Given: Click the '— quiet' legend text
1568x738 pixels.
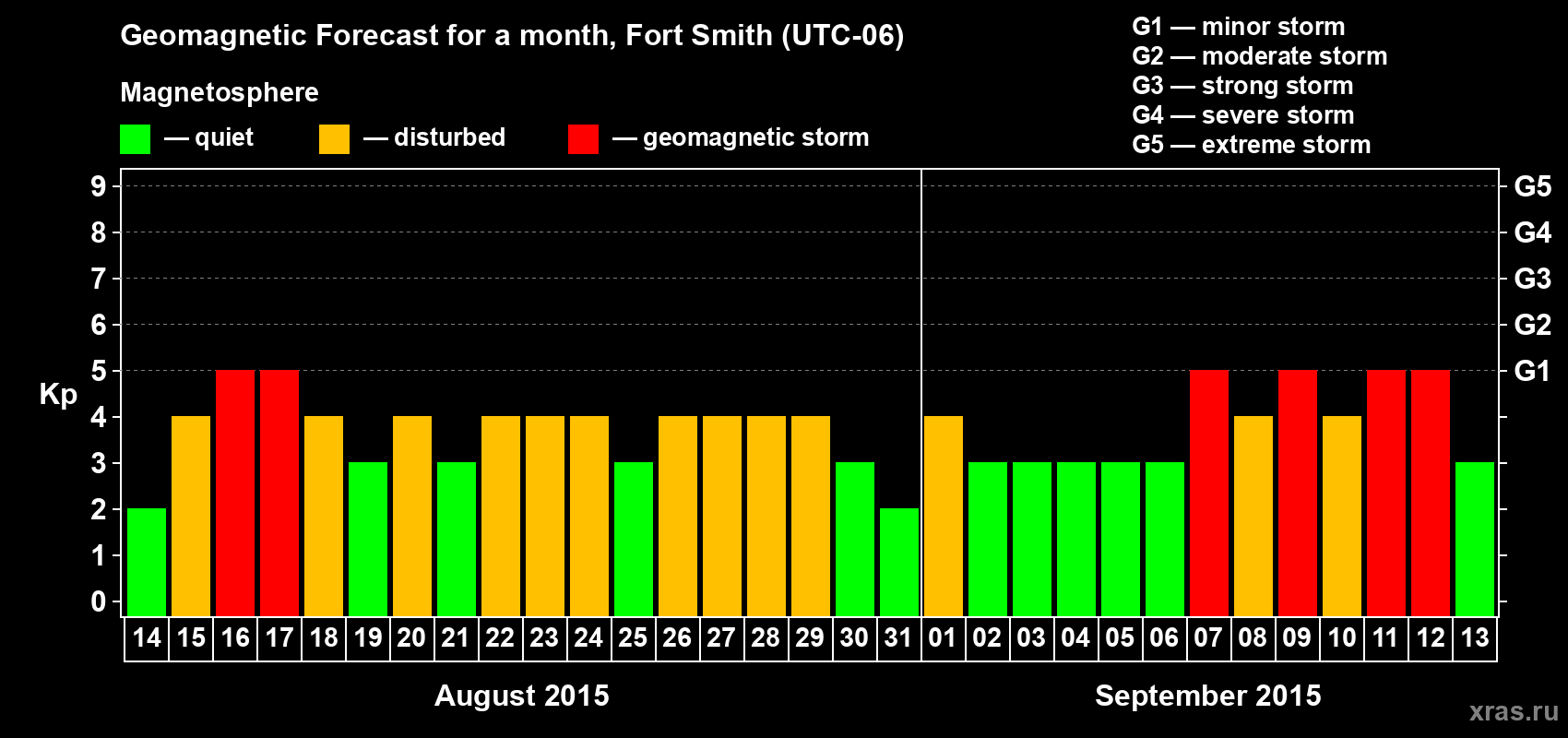Looking at the screenshot, I should [208, 138].
